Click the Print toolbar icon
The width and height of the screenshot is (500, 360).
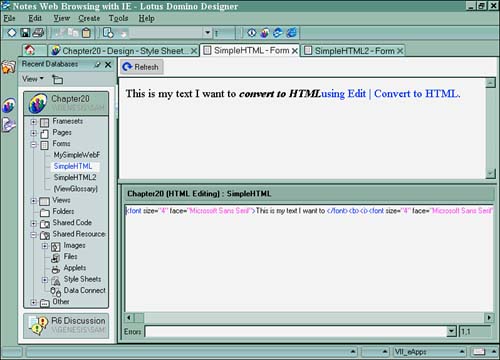coord(38,33)
